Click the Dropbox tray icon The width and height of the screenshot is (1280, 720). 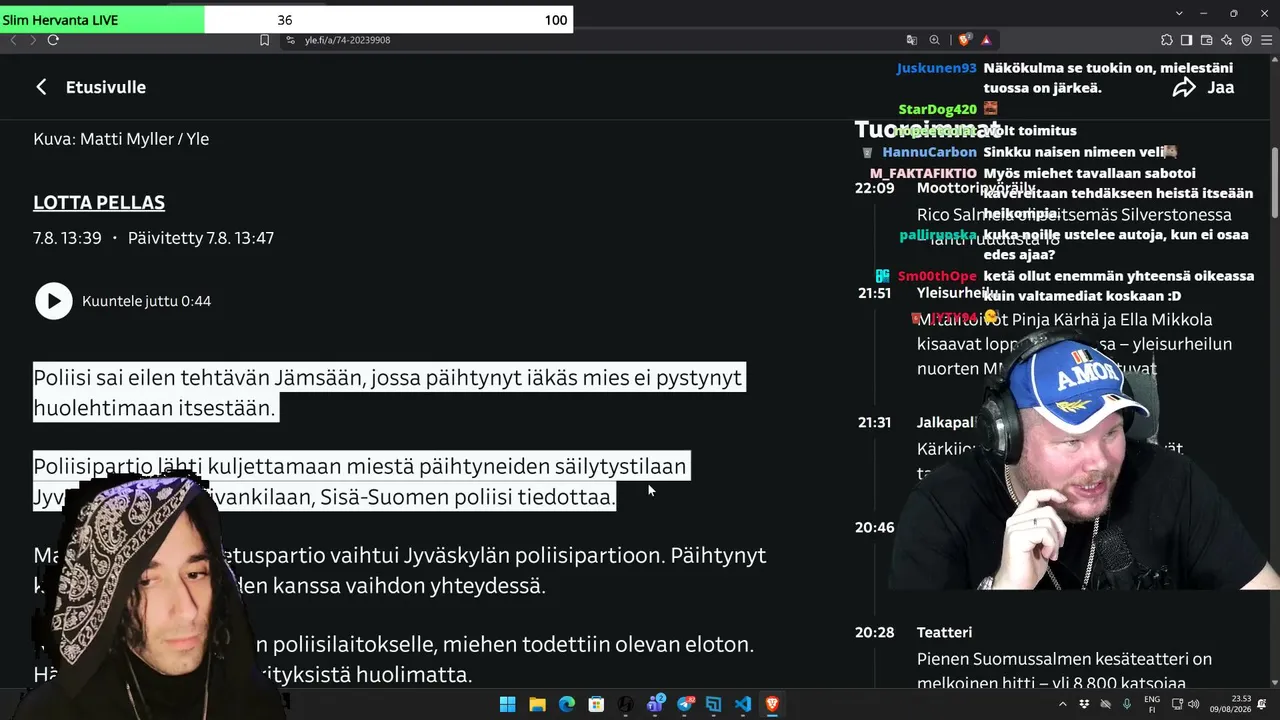tap(1084, 704)
